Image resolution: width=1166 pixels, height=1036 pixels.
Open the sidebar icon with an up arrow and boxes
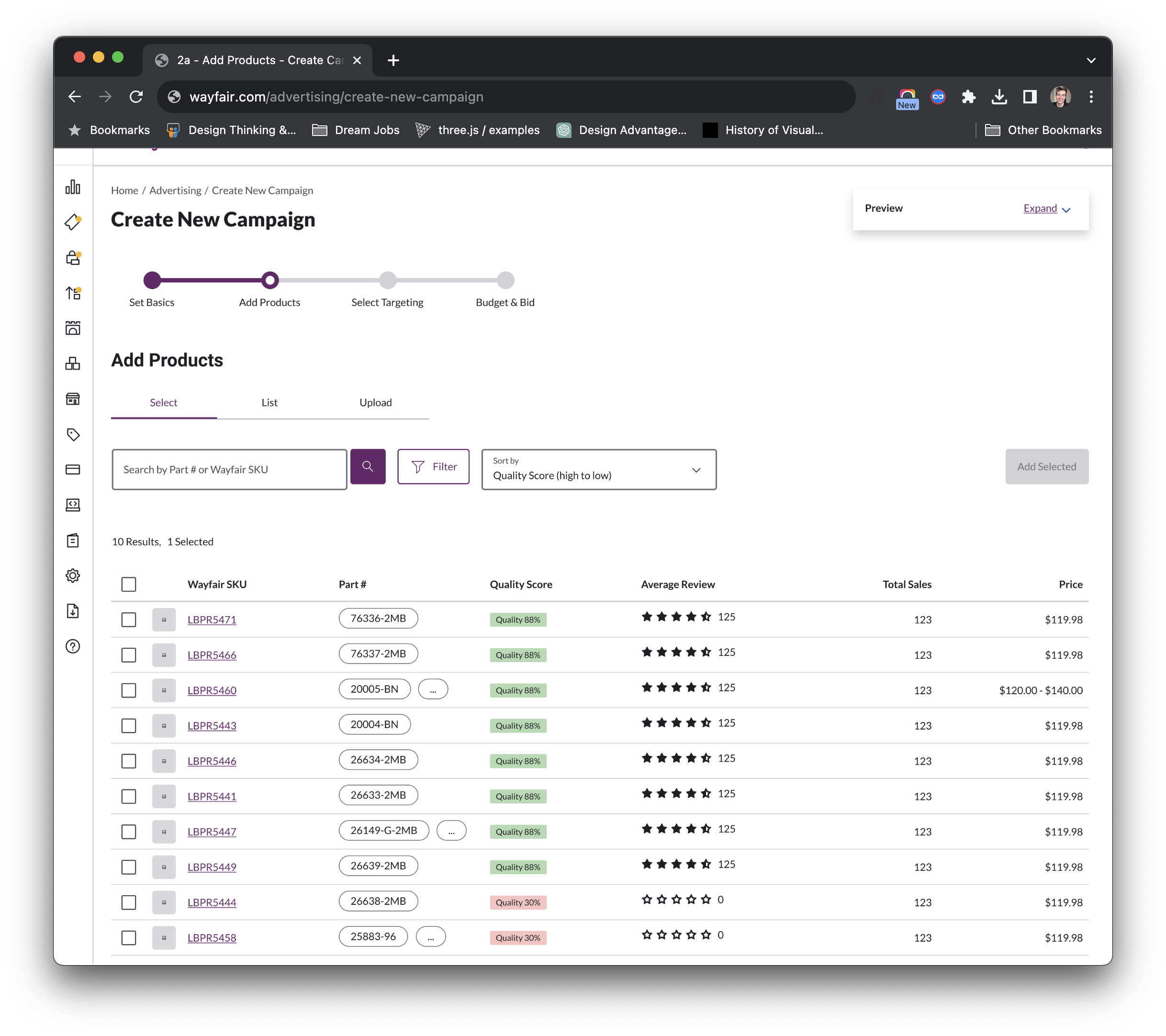[x=73, y=293]
